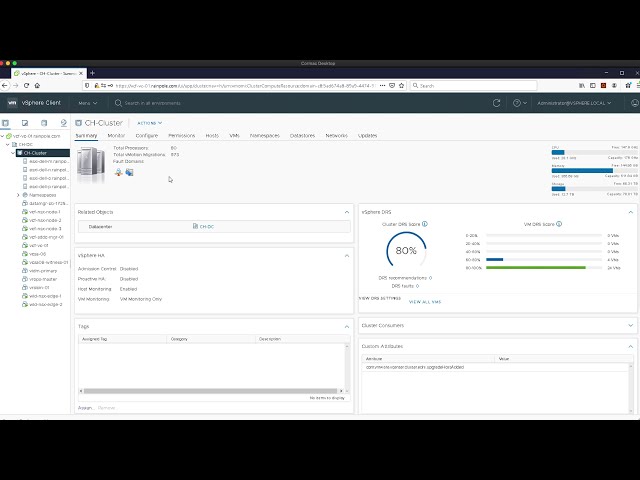640x480 pixels.
Task: Click the Assign link under Tags
Action: 85,408
